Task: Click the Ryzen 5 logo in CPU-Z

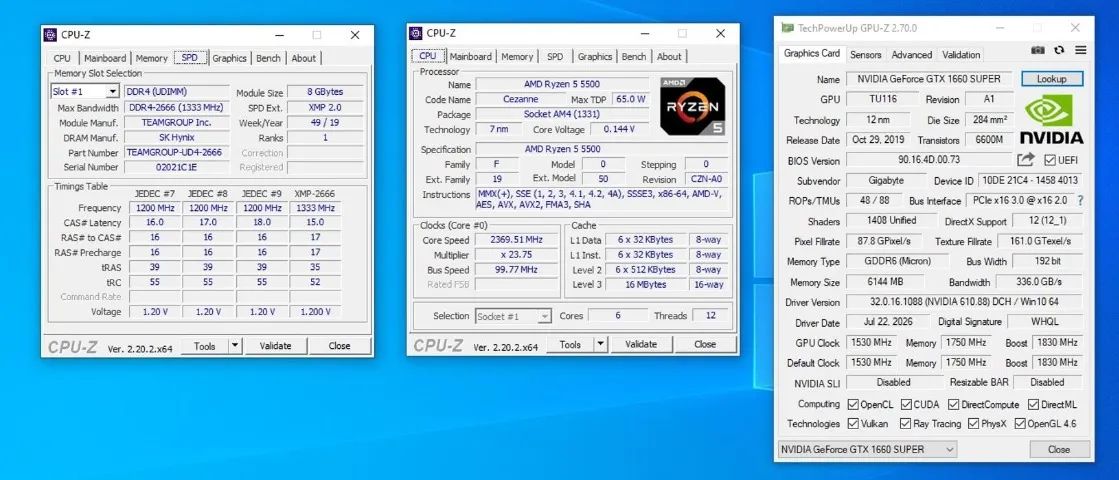Action: coord(692,106)
